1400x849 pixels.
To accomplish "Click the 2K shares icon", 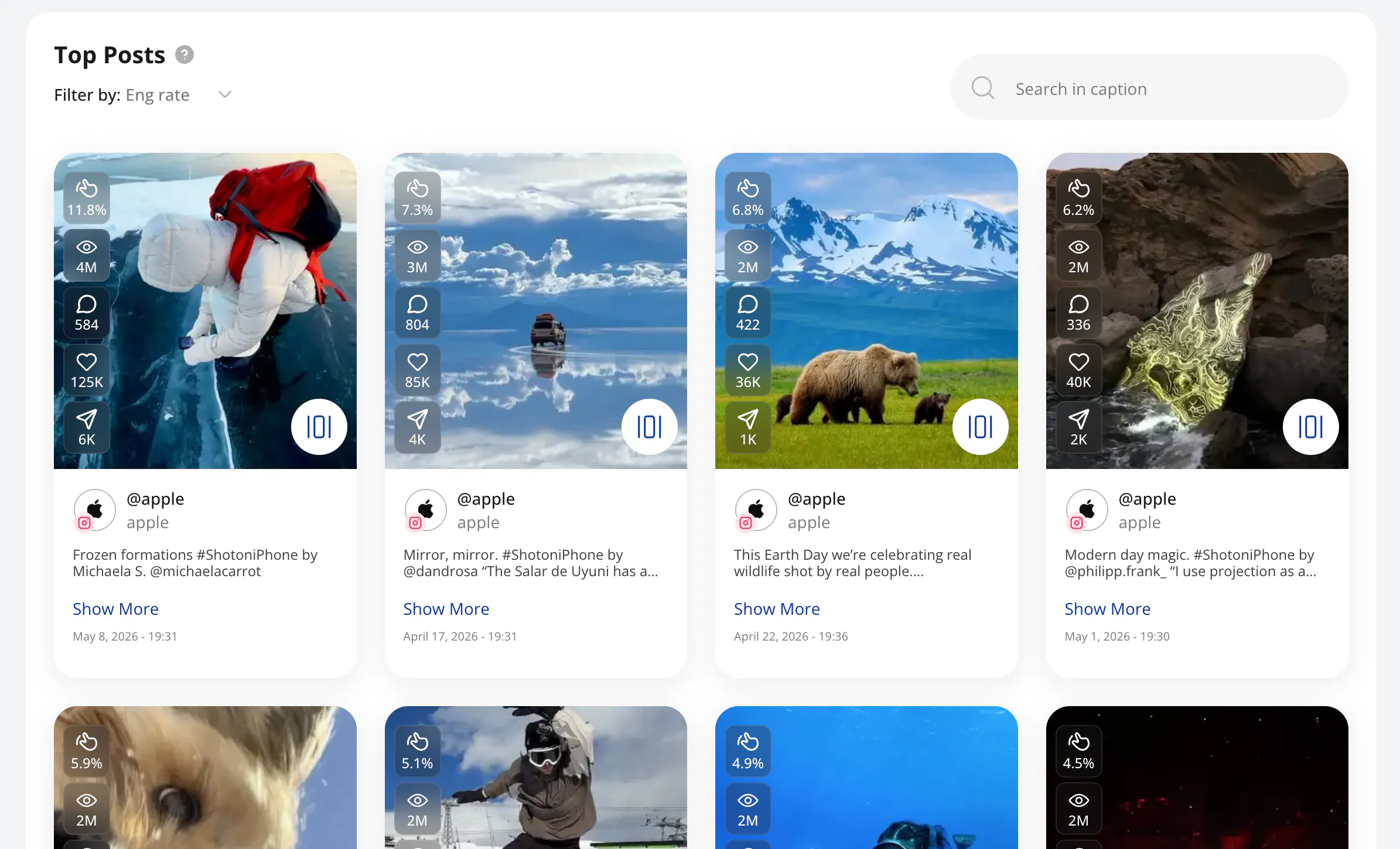I will 1079,419.
